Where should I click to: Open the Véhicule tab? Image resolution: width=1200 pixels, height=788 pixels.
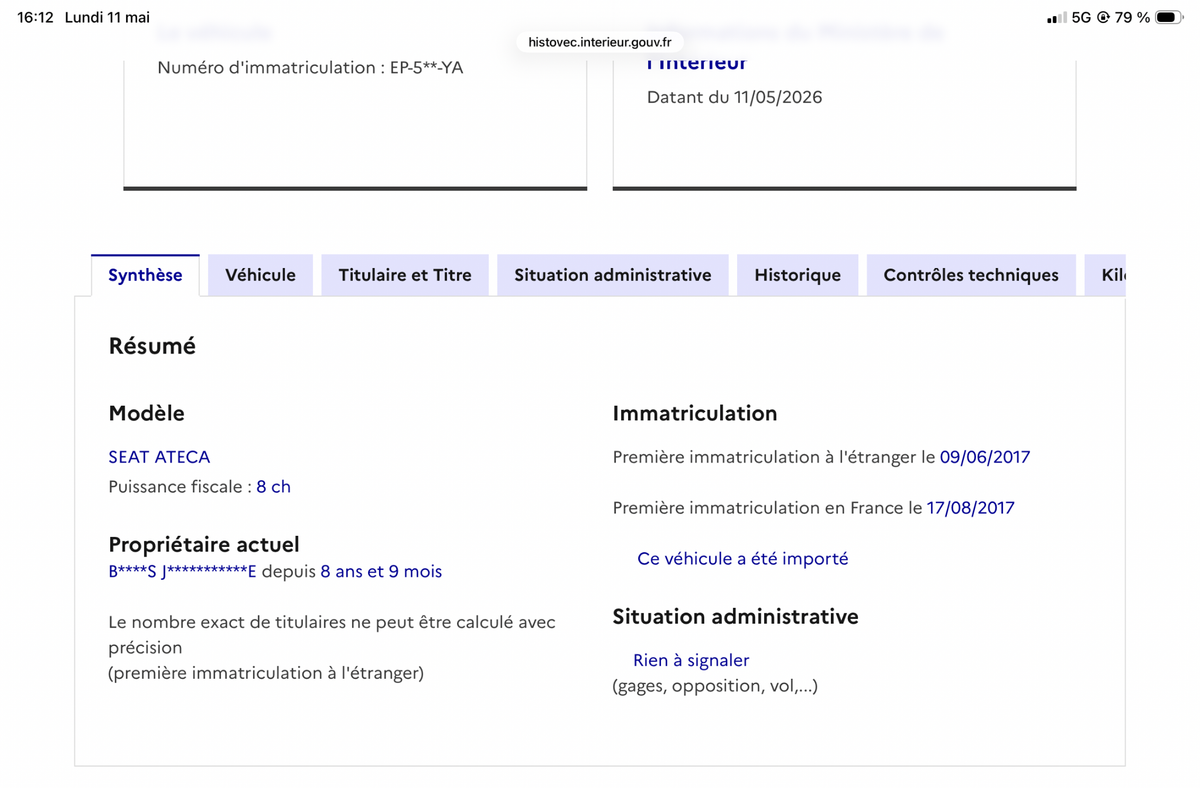260,275
